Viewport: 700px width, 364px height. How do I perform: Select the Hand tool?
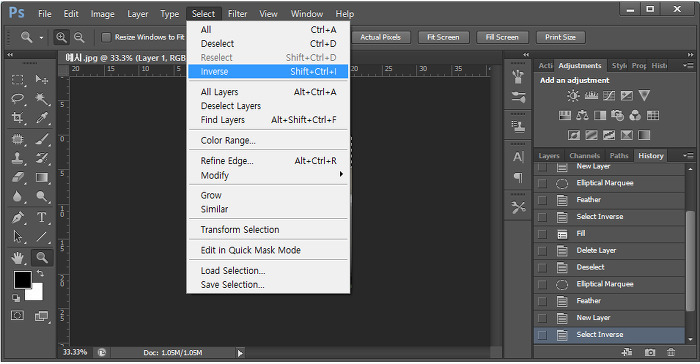(x=17, y=258)
